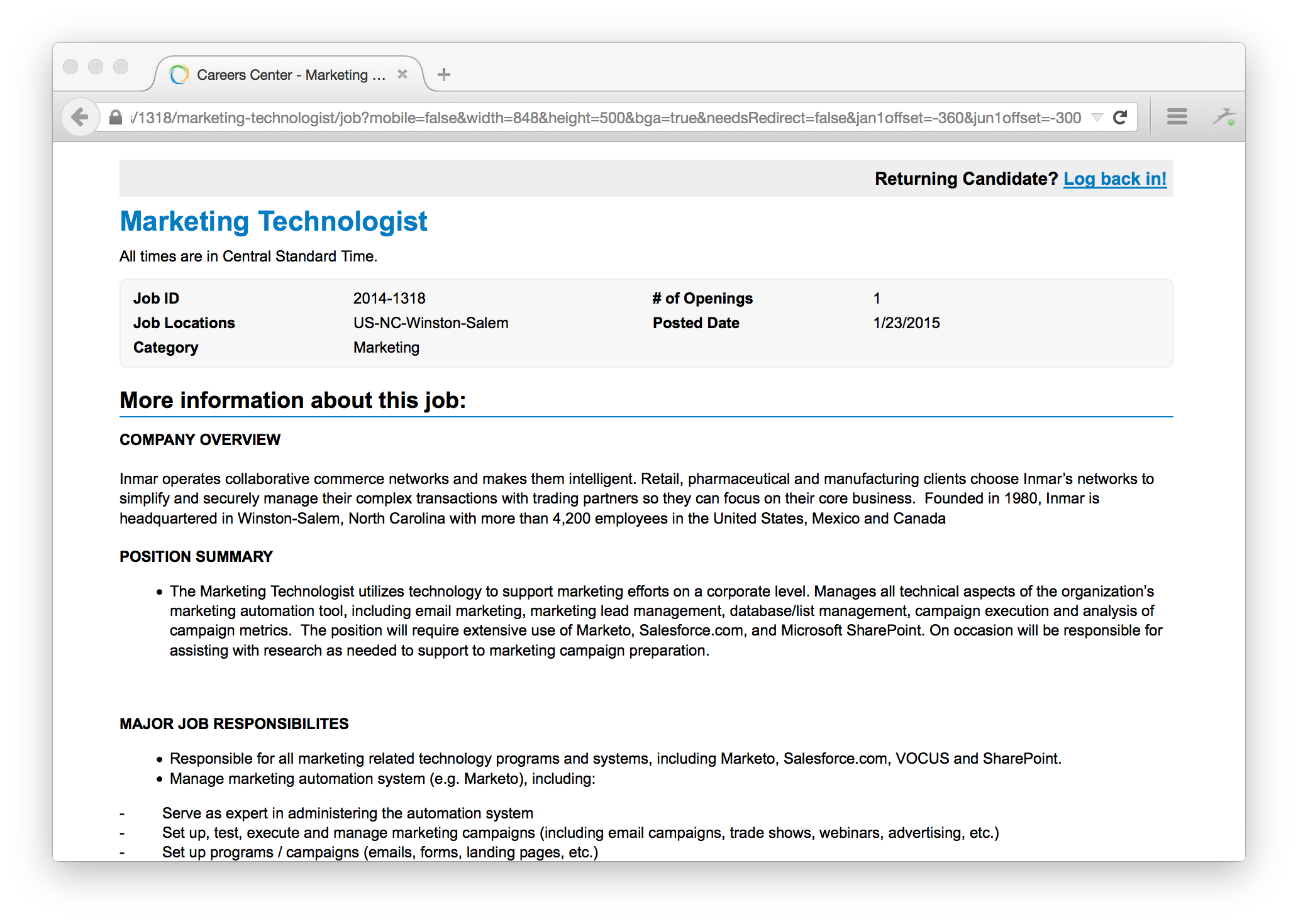Click the More information about this job heading
The width and height of the screenshot is (1298, 924).
coord(293,400)
